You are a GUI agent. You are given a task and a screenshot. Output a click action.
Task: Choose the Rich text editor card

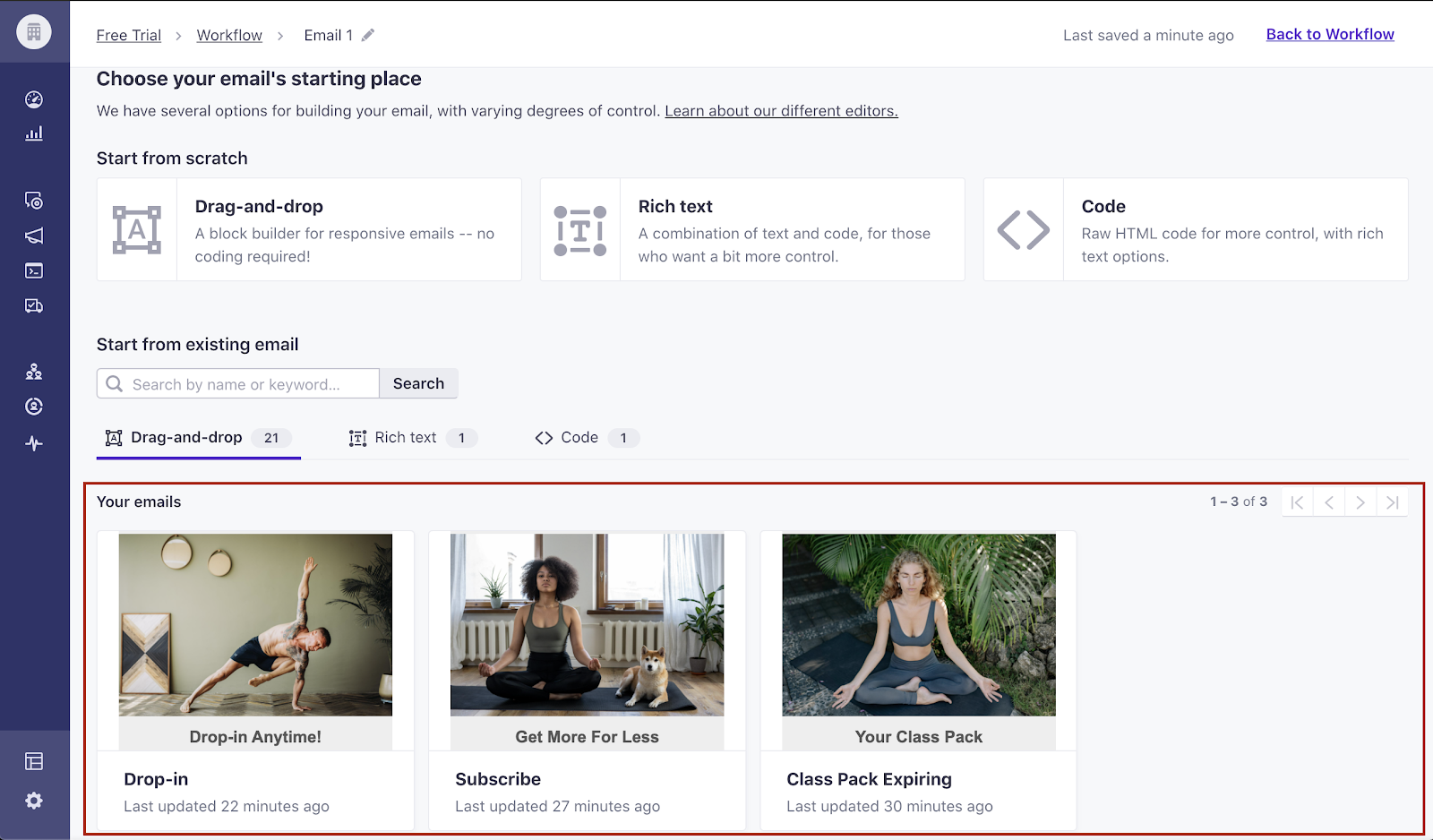(x=752, y=229)
